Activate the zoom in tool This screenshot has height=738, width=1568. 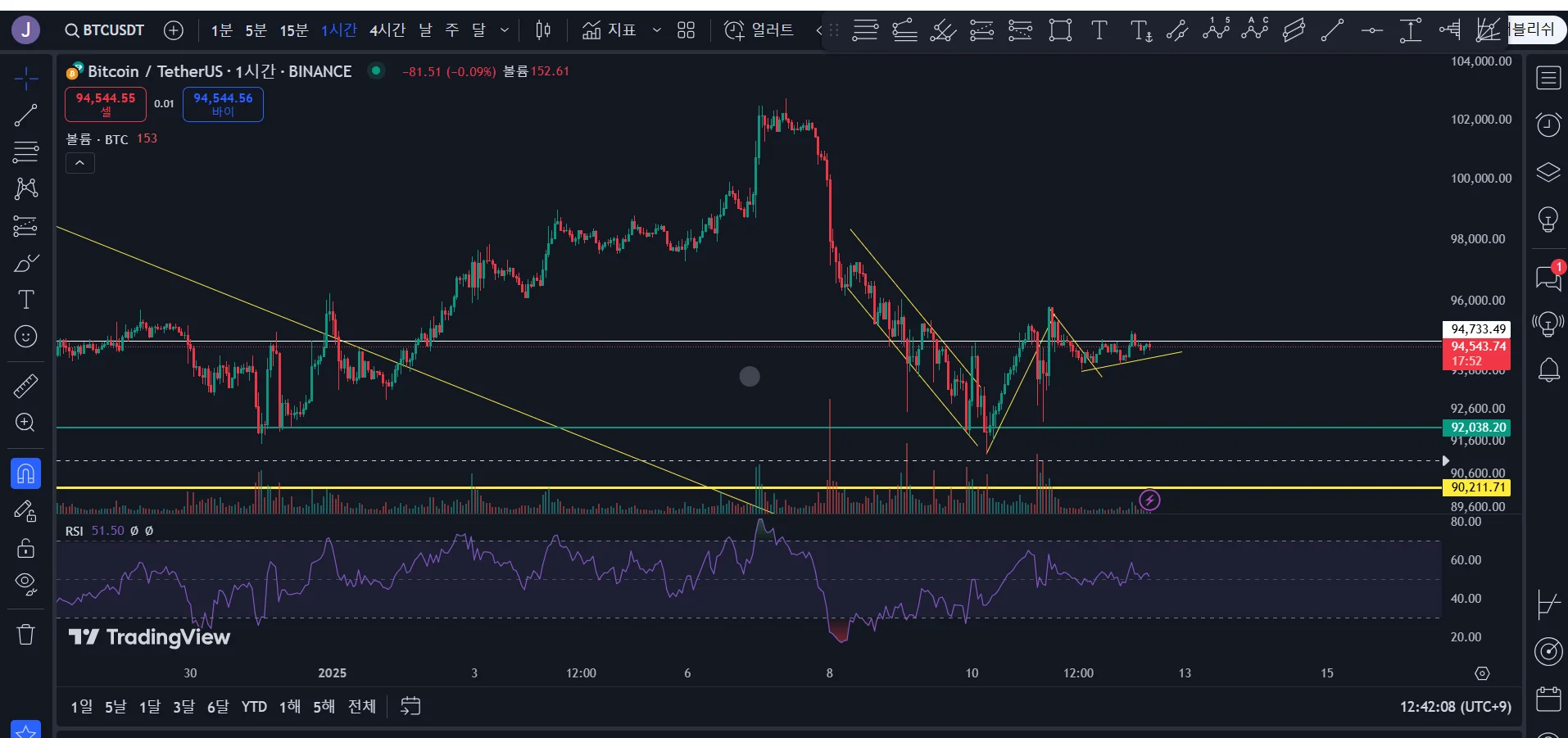point(26,423)
